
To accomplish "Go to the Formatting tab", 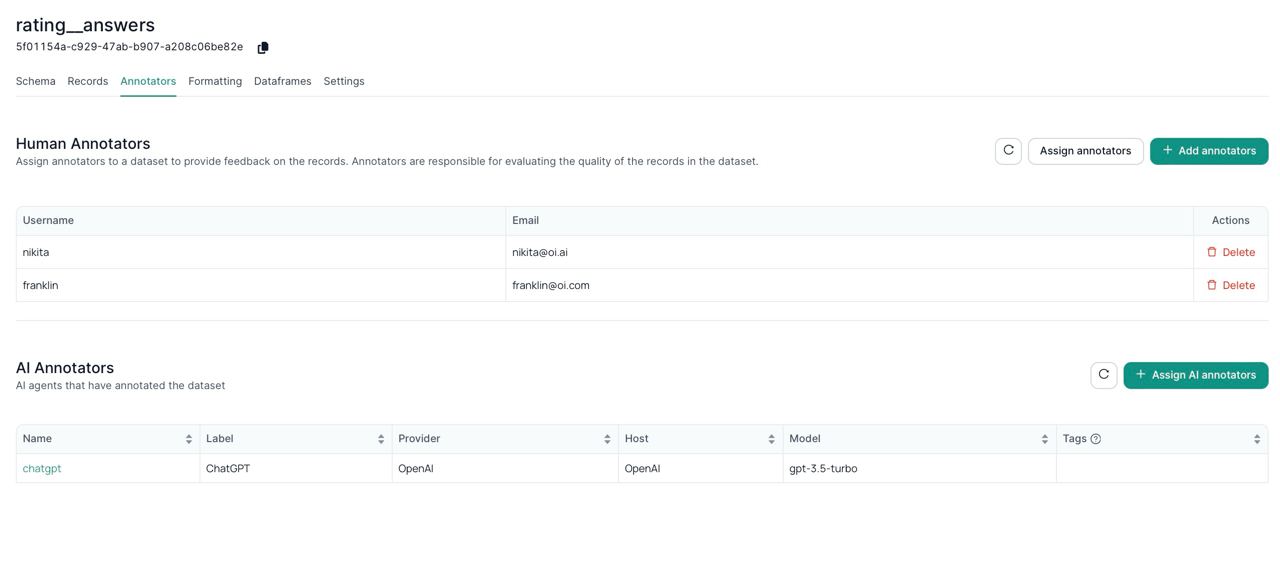I will (x=215, y=81).
